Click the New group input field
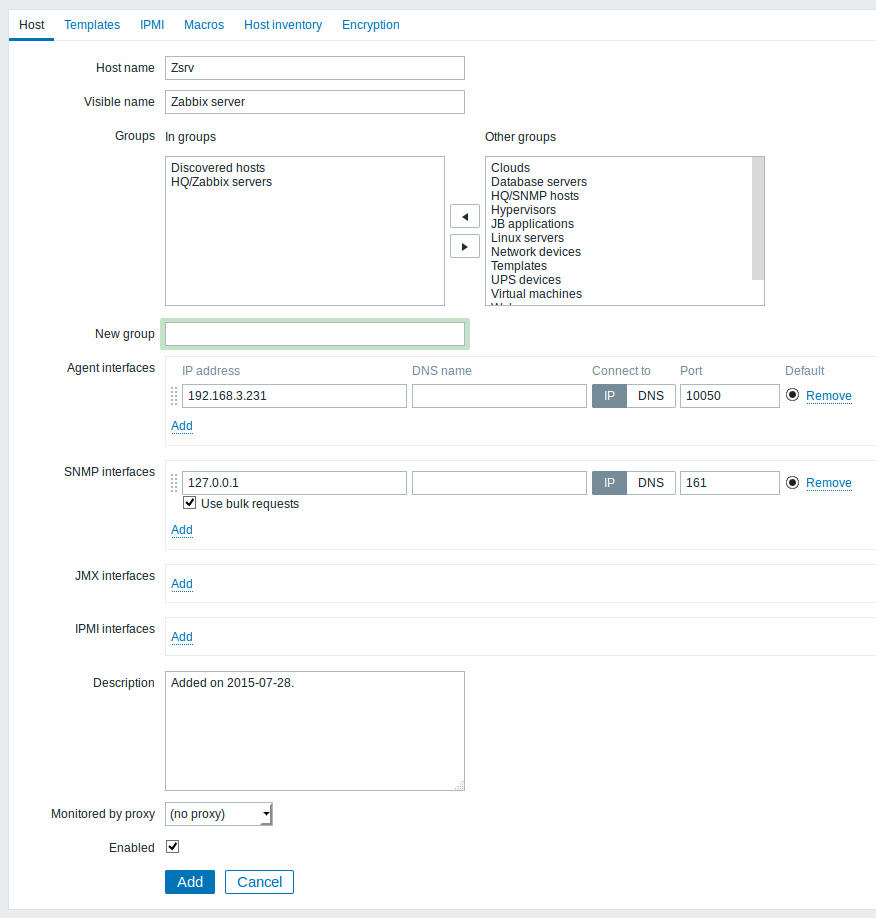Image resolution: width=876 pixels, height=918 pixels. [x=315, y=334]
